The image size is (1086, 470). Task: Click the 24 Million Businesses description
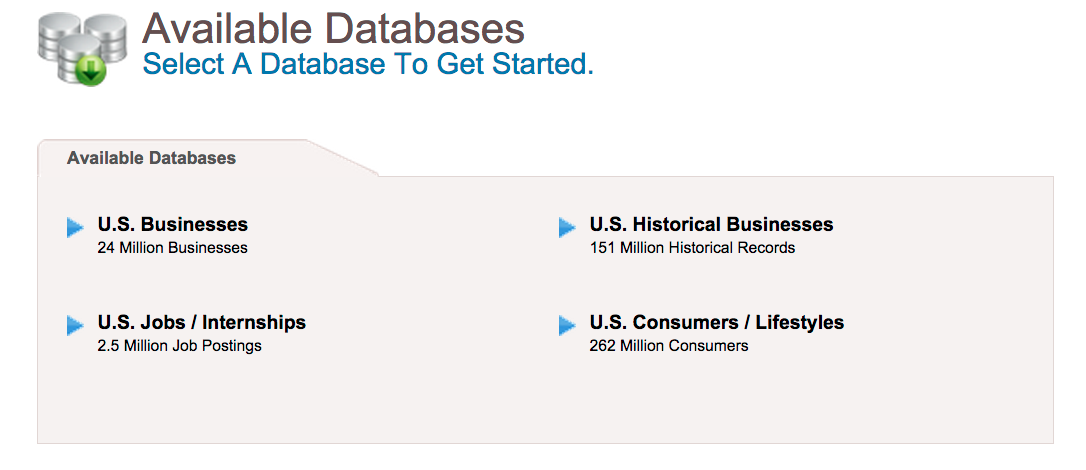(x=172, y=248)
